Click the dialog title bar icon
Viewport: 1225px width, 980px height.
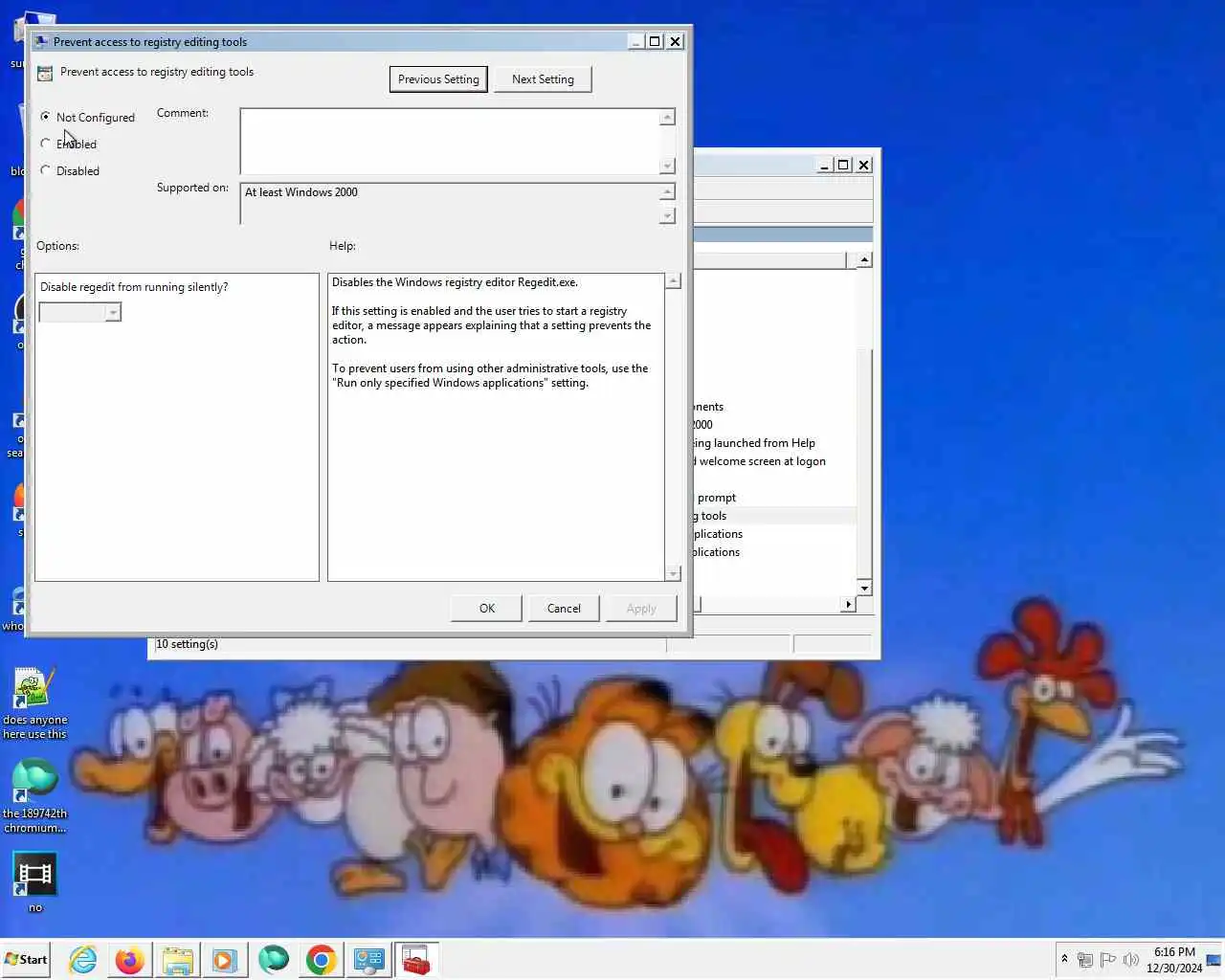point(40,41)
